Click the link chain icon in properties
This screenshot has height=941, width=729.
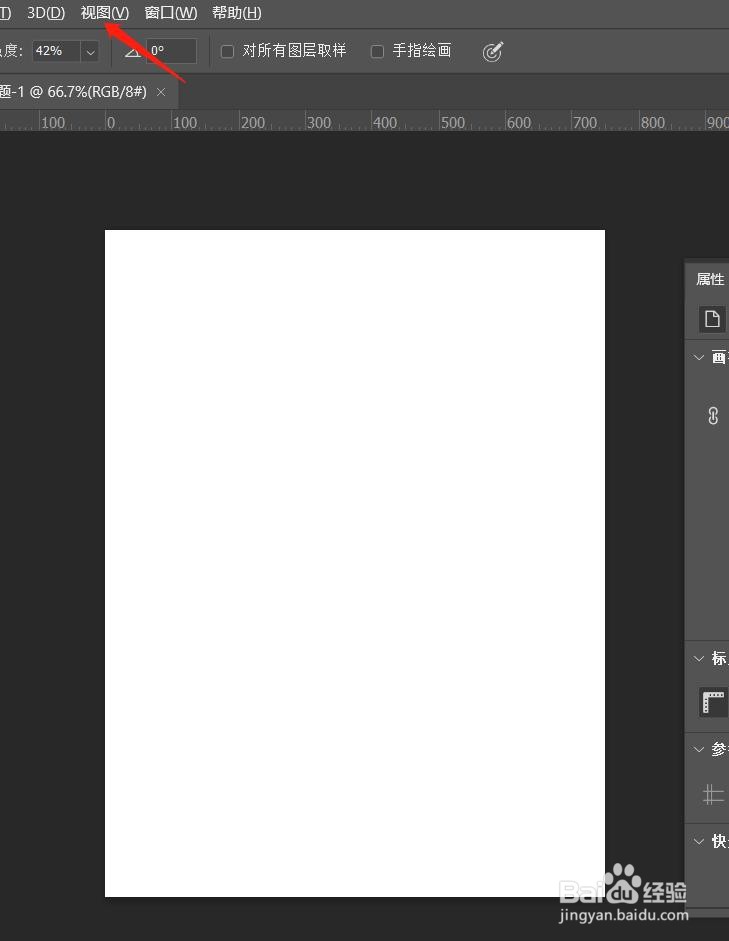click(x=713, y=415)
